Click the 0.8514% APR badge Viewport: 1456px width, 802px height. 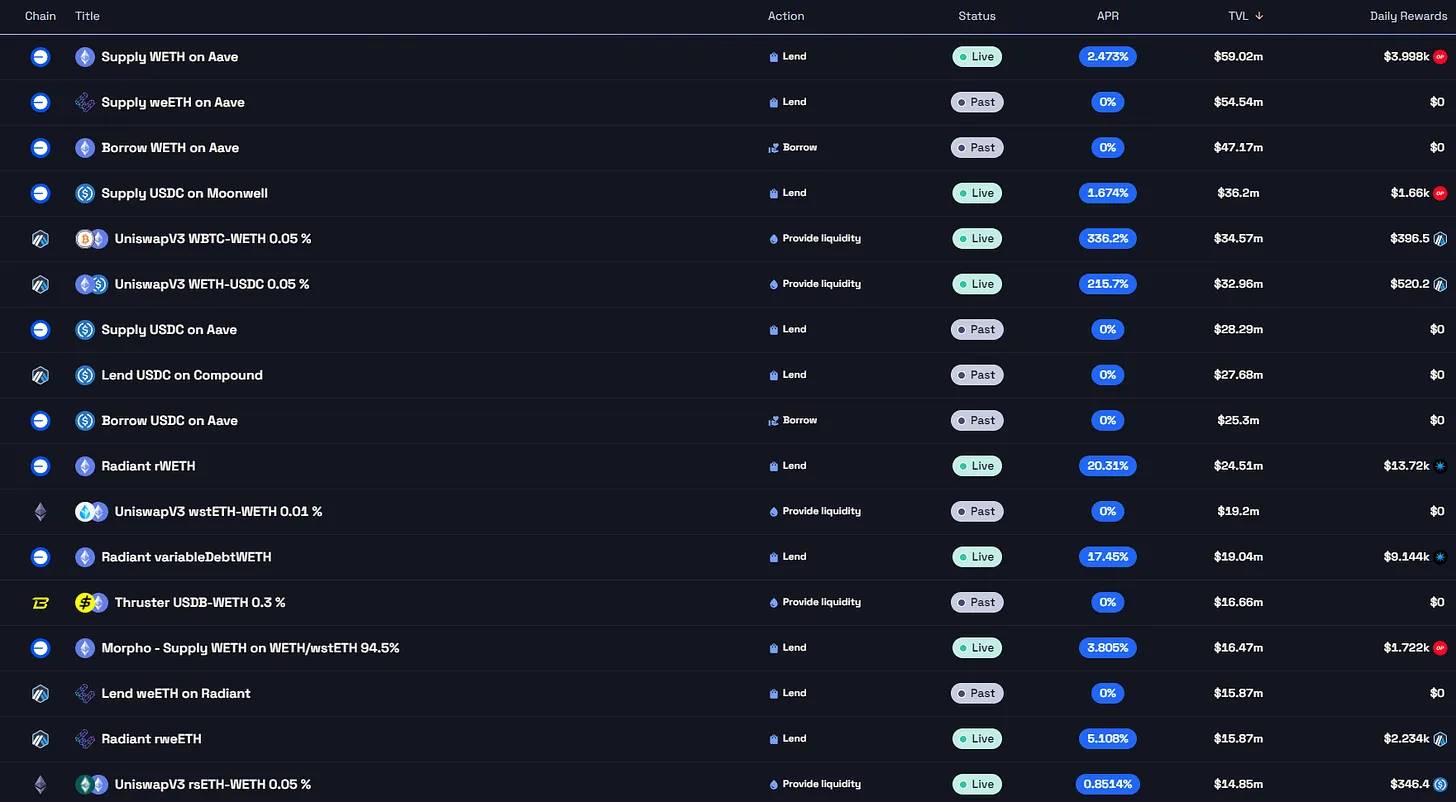point(1107,784)
